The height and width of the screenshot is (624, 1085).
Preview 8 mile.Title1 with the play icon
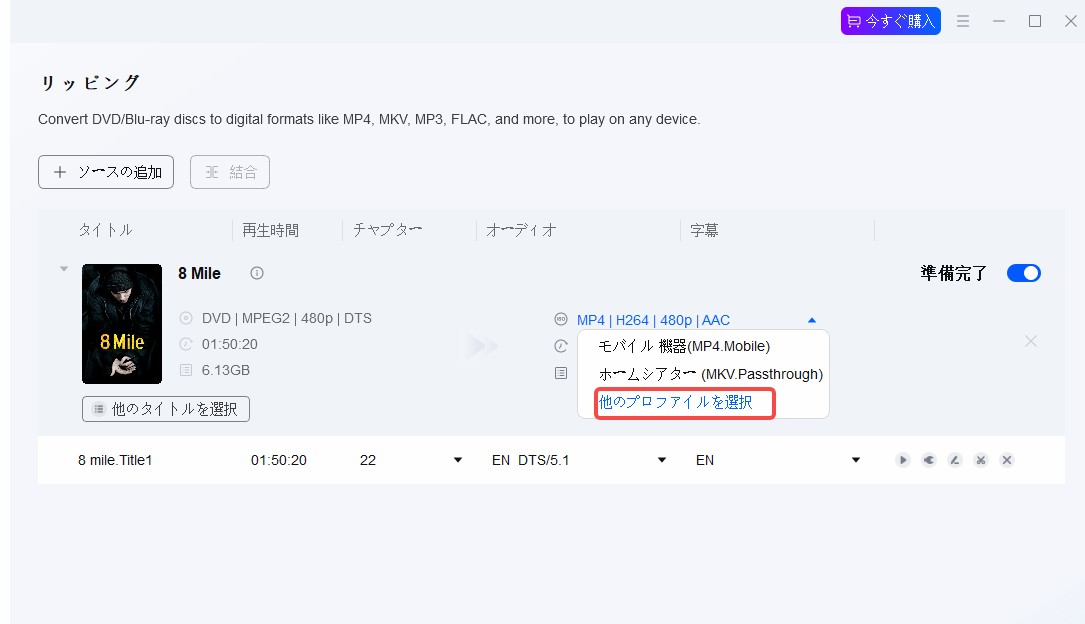click(x=902, y=460)
